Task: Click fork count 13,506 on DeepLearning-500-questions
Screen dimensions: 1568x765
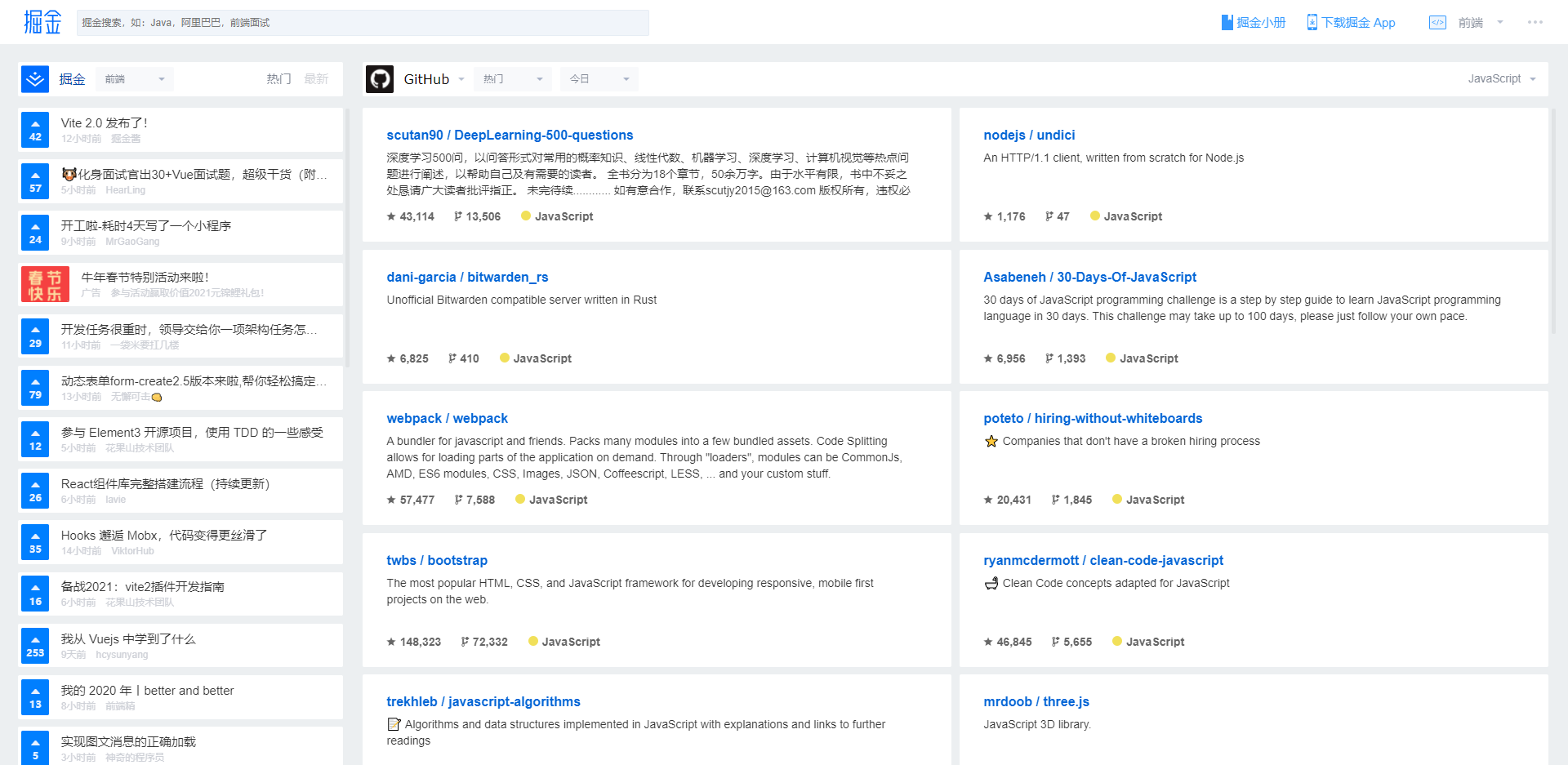Action: coord(477,216)
